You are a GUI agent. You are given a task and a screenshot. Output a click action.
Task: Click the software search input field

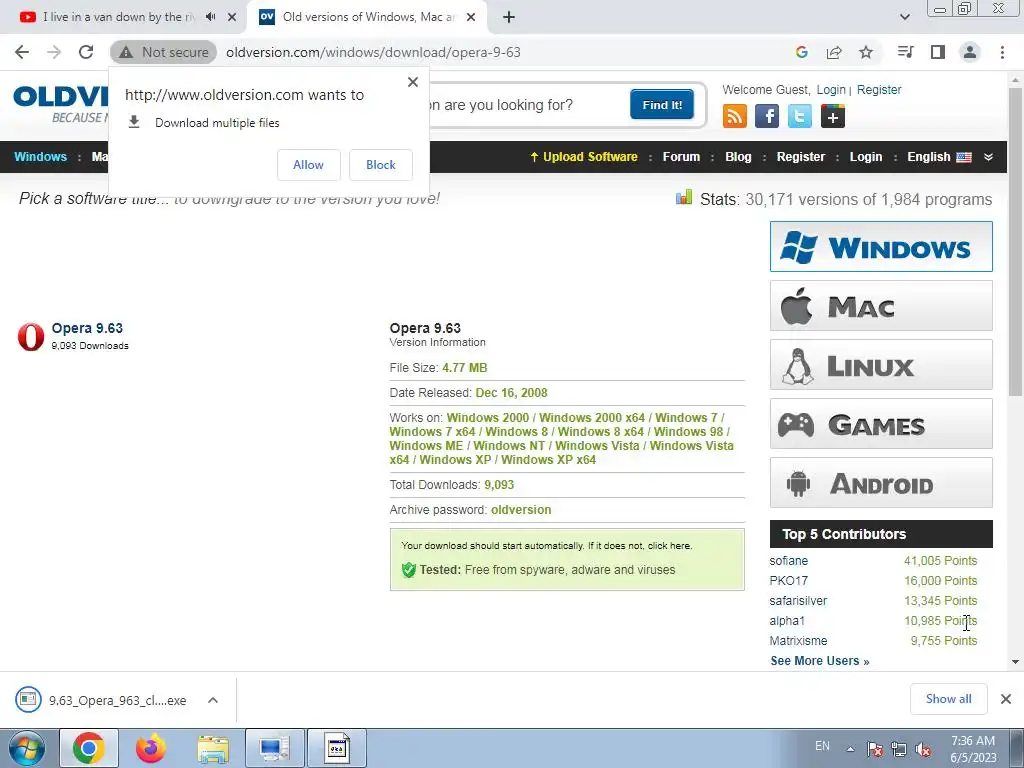tap(528, 105)
